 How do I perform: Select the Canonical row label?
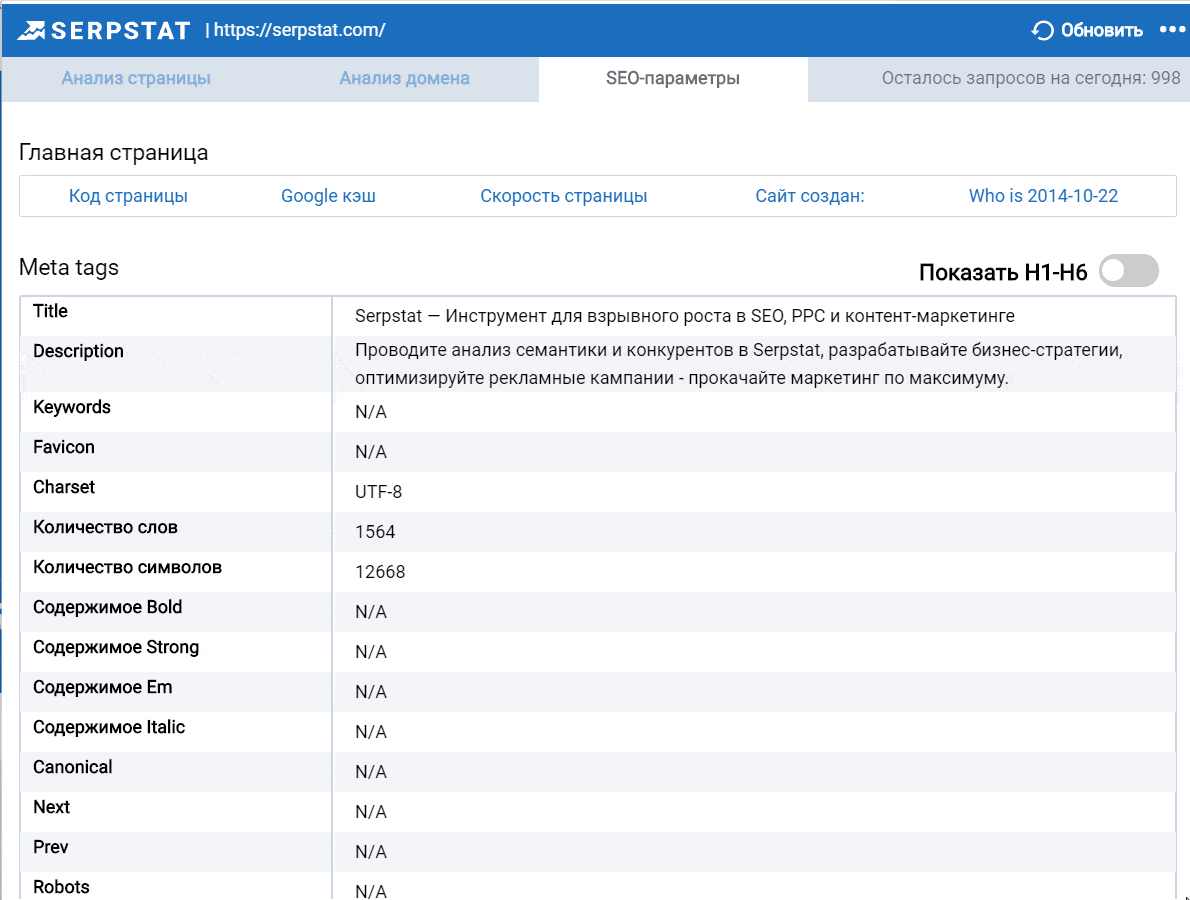click(73, 767)
